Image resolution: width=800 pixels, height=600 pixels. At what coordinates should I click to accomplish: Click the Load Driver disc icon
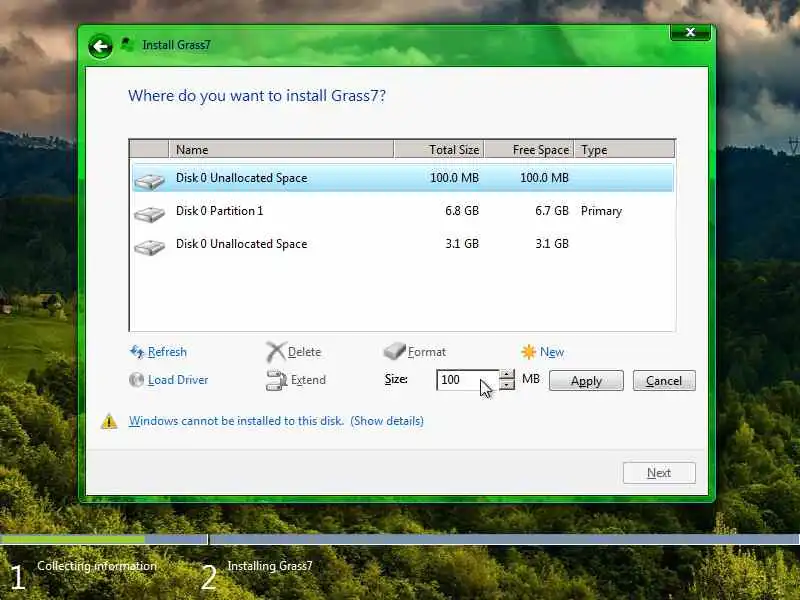136,380
